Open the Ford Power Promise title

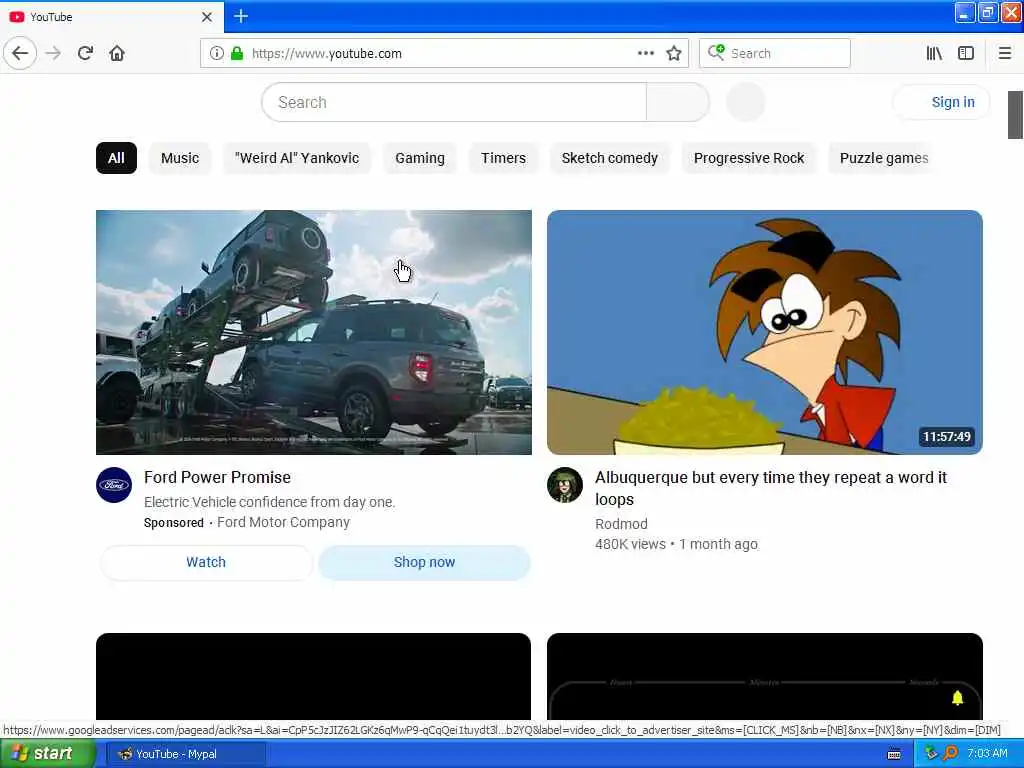pyautogui.click(x=217, y=477)
